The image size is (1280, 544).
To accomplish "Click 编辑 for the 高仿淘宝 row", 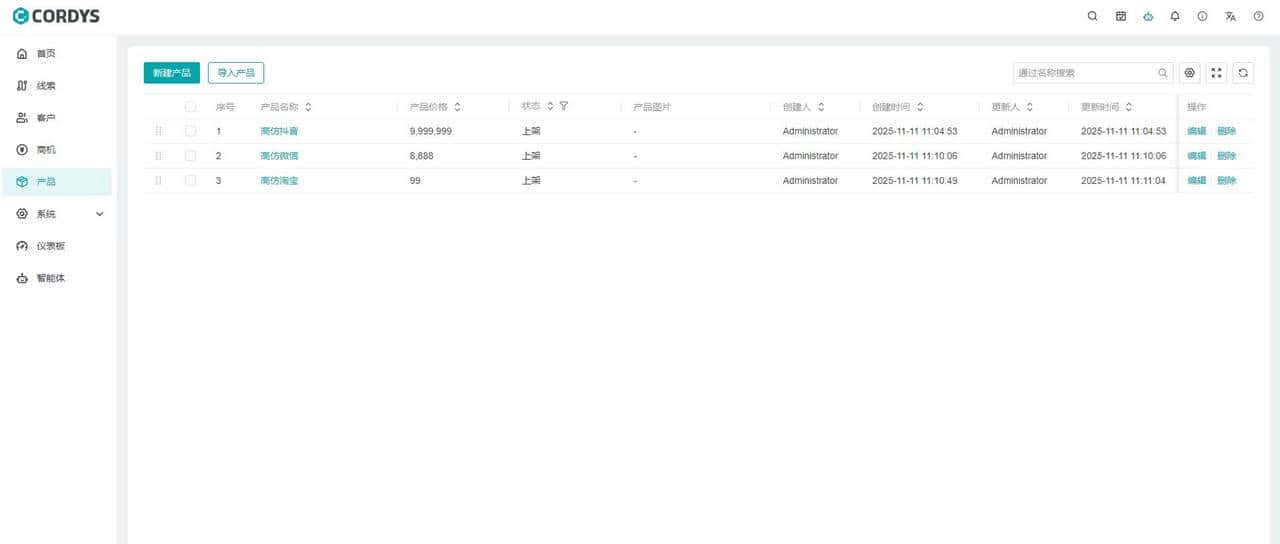I will pyautogui.click(x=1197, y=180).
